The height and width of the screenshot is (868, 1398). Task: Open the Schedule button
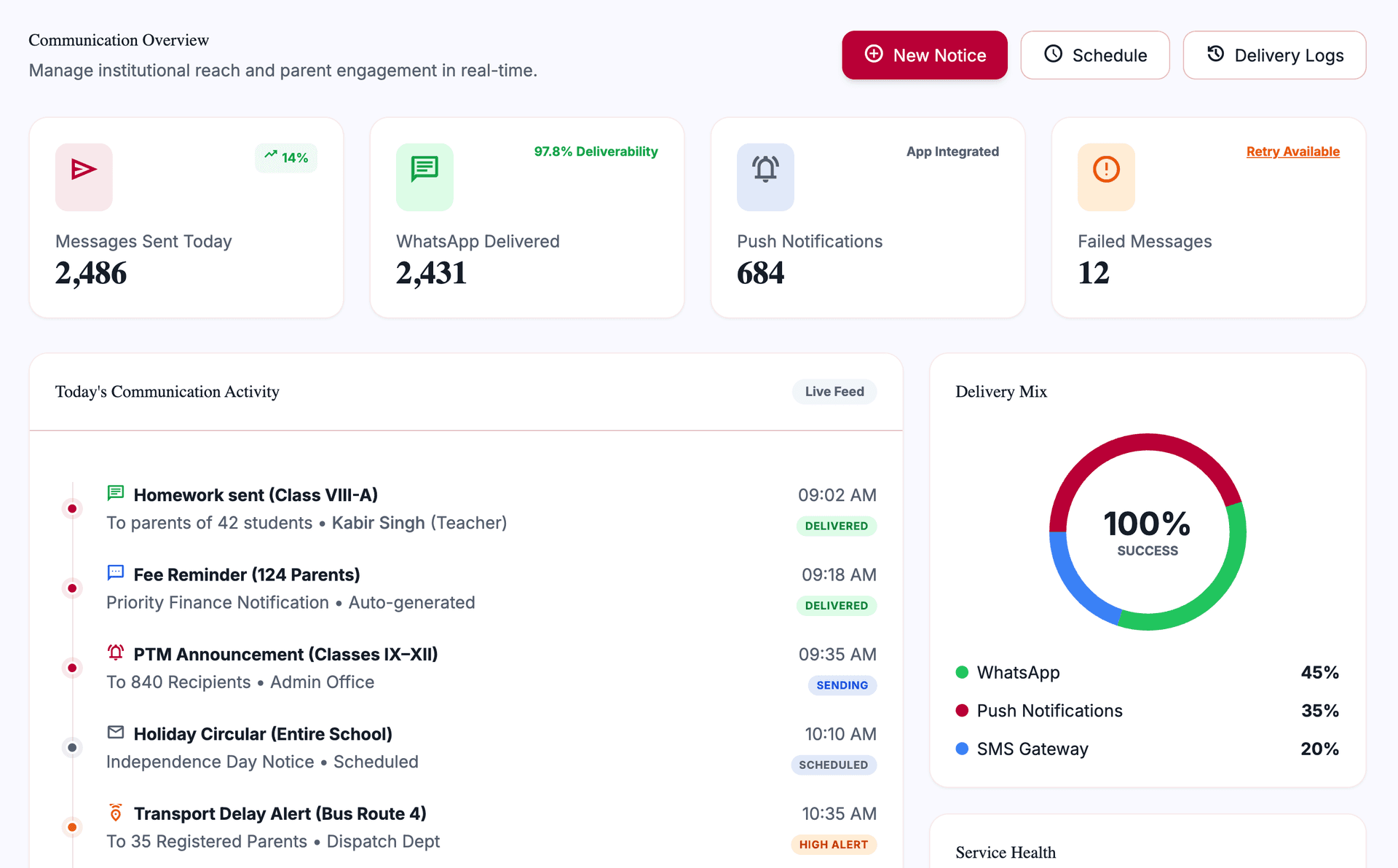pyautogui.click(x=1095, y=55)
